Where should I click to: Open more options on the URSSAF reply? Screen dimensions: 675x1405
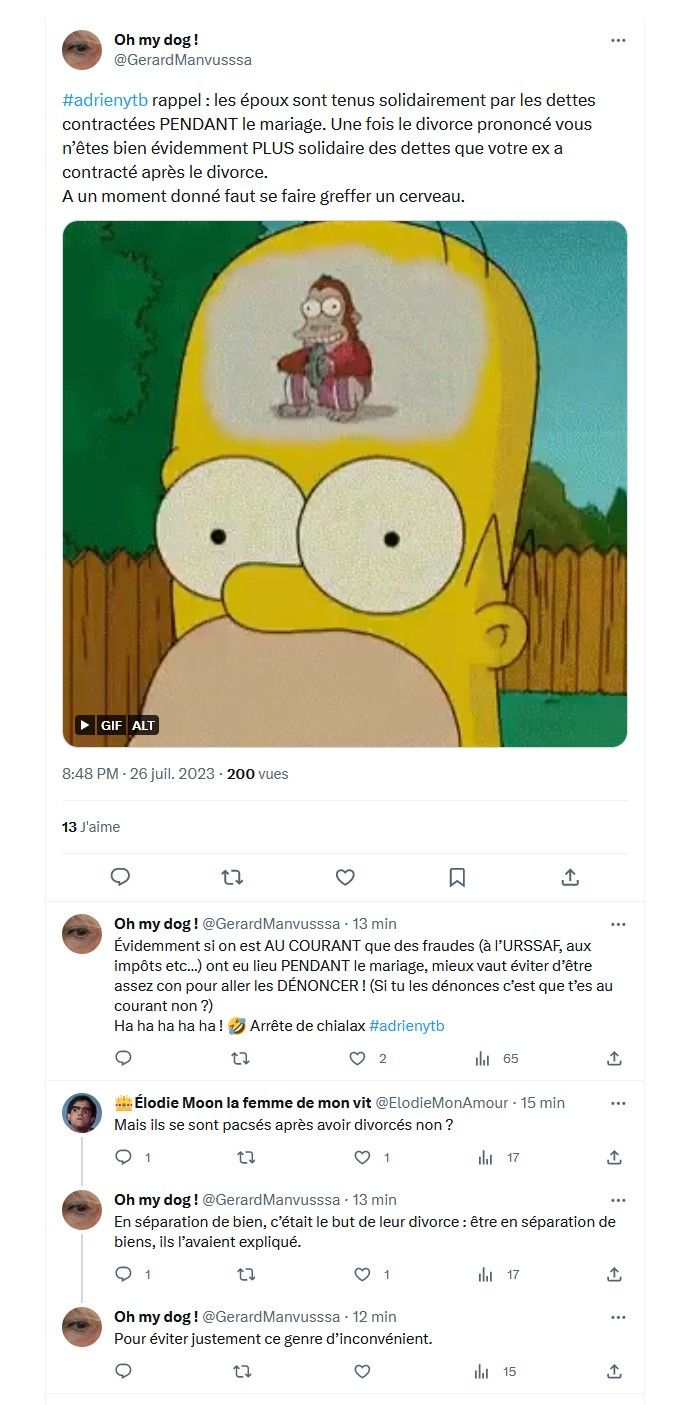pyautogui.click(x=618, y=924)
